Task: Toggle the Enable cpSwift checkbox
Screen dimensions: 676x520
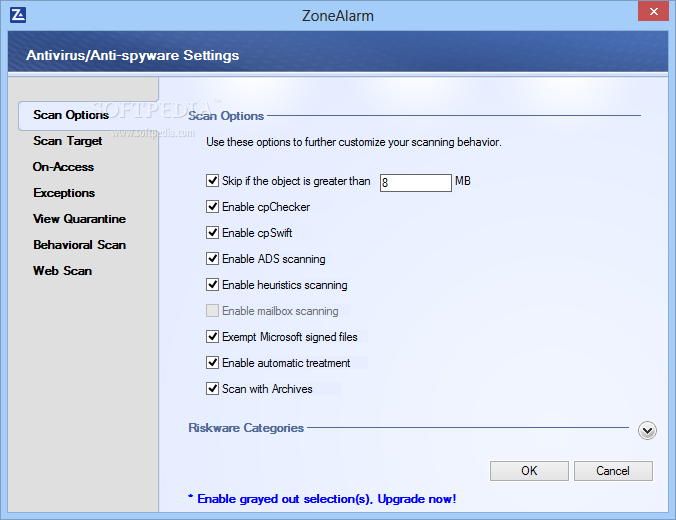Action: pyautogui.click(x=212, y=232)
